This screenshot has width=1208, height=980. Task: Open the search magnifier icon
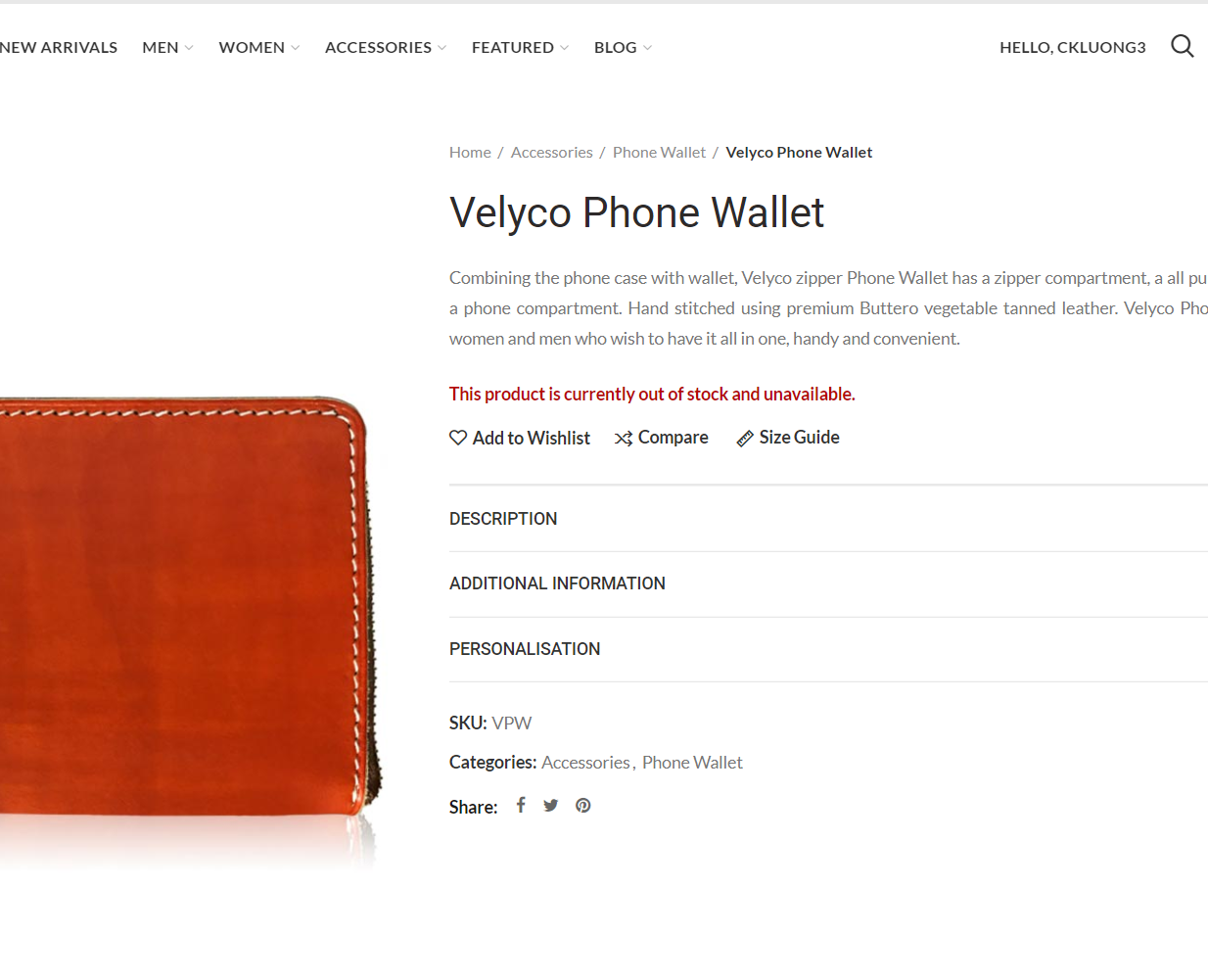(x=1182, y=46)
